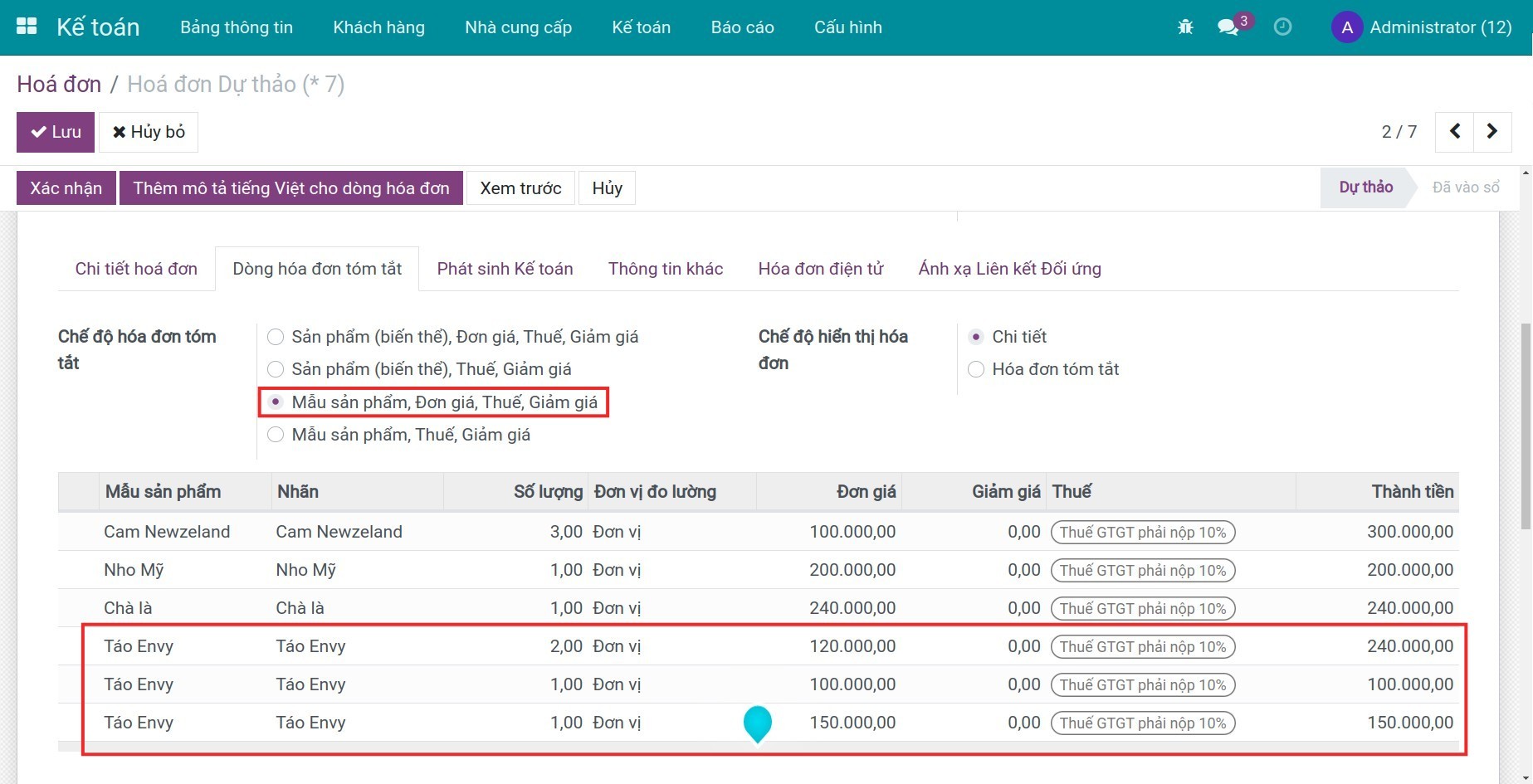Image resolution: width=1533 pixels, height=784 pixels.
Task: Switch to Chi tiết hoá đơn tab
Action: coord(136,269)
